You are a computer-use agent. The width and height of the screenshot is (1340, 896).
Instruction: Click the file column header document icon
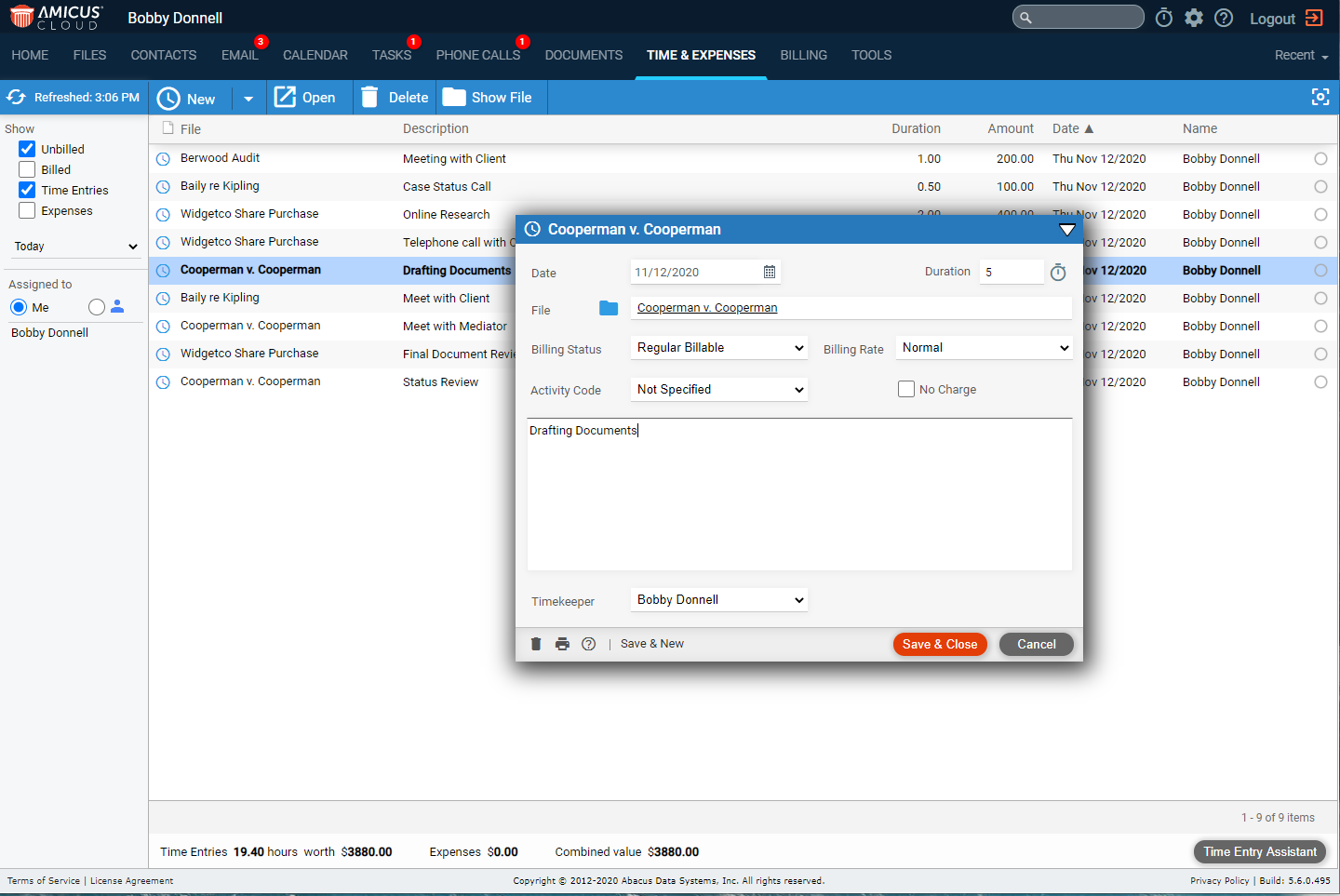[x=168, y=128]
